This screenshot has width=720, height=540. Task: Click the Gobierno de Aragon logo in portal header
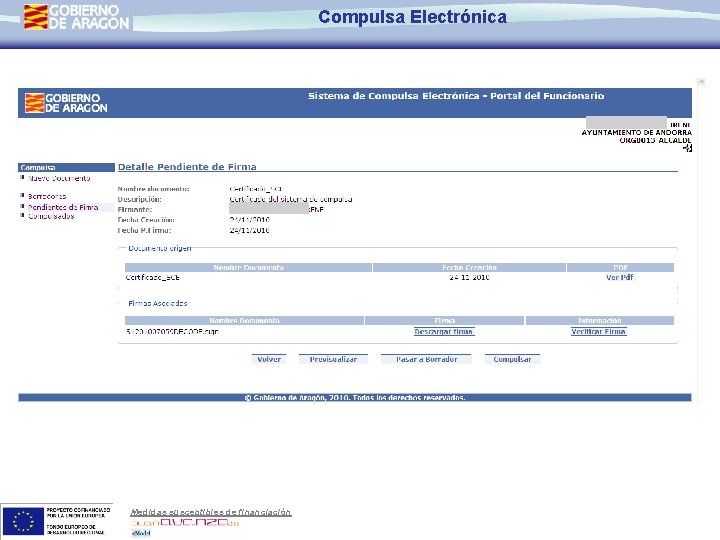point(66,103)
